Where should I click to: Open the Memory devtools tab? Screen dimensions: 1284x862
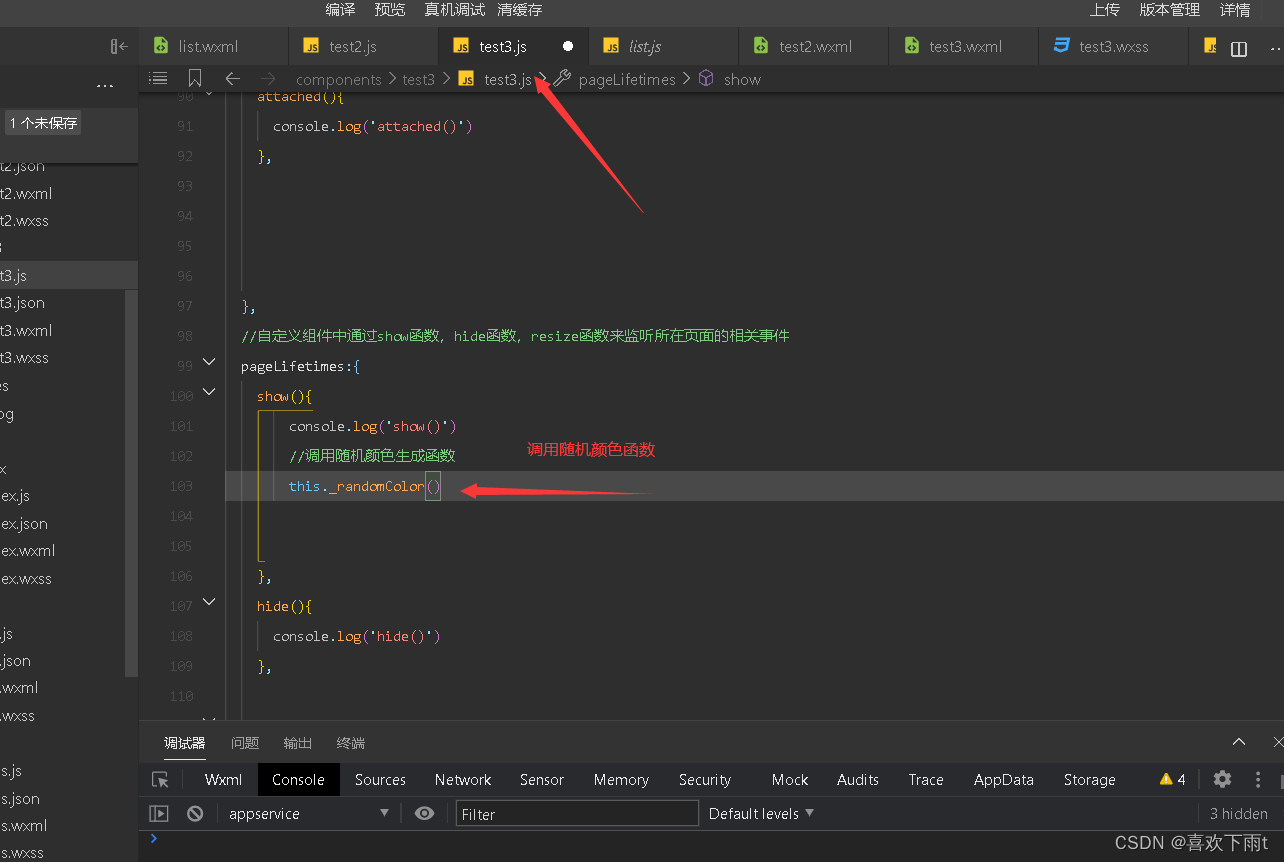tap(621, 780)
